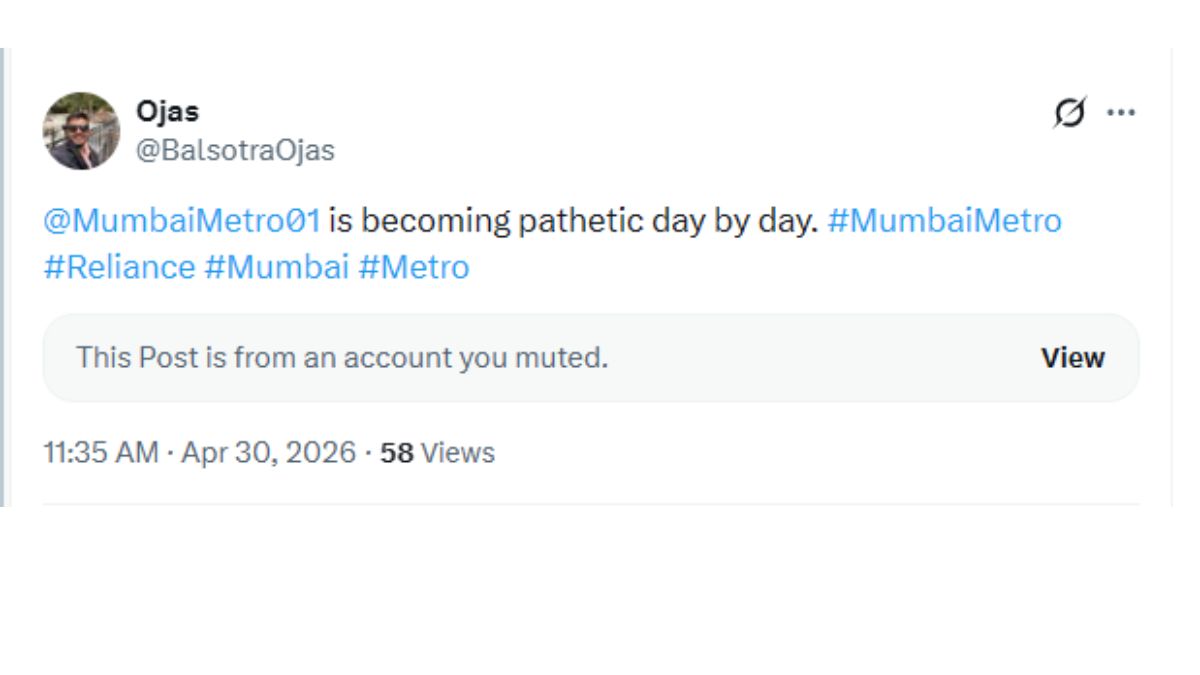Open the profile via display name Ojas

coord(167,112)
